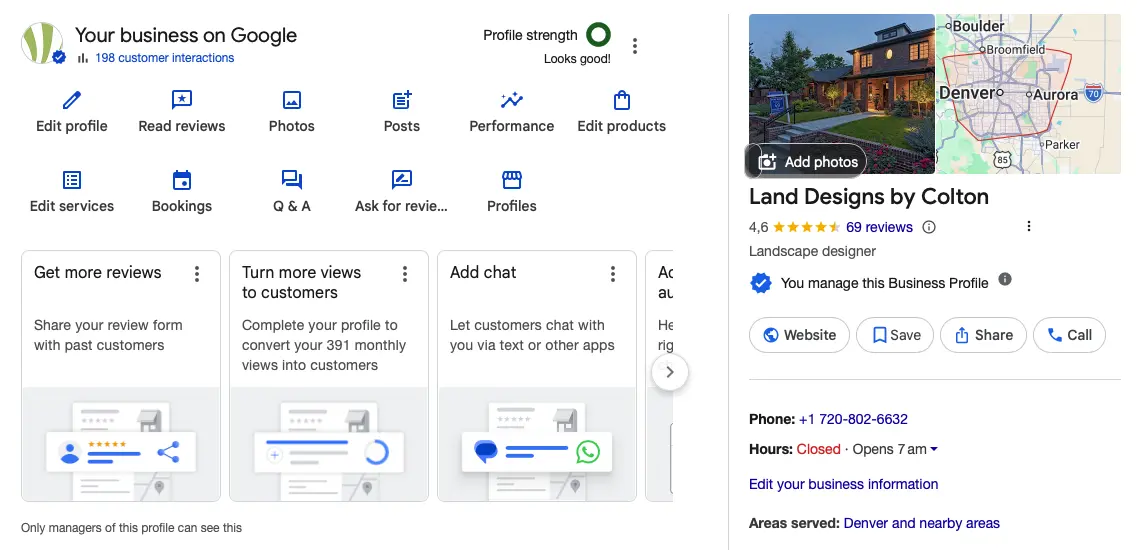Click Edit your business information link
Viewport: 1137px width, 550px height.
(843, 484)
